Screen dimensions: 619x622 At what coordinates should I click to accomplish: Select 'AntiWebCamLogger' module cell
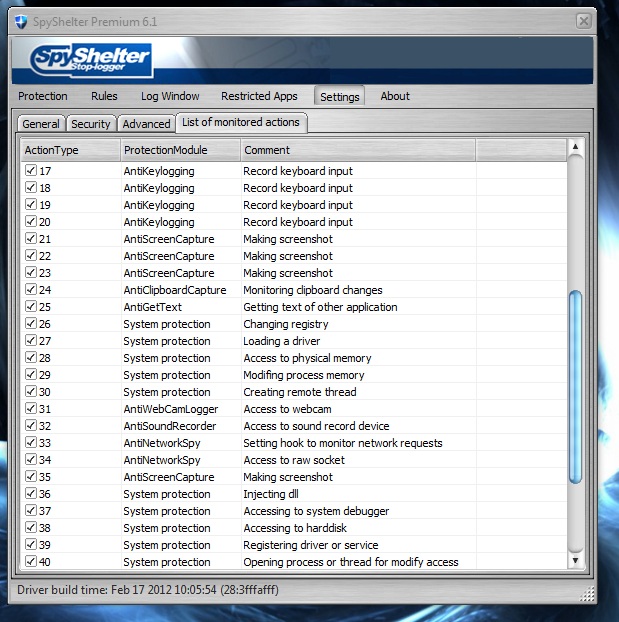[171, 409]
